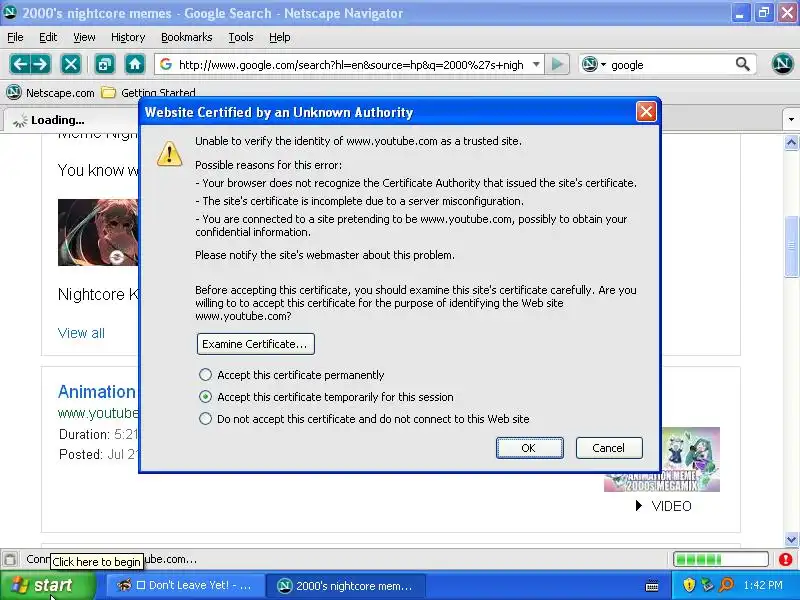
Task: Click the Examine Certificate button
Action: point(256,344)
